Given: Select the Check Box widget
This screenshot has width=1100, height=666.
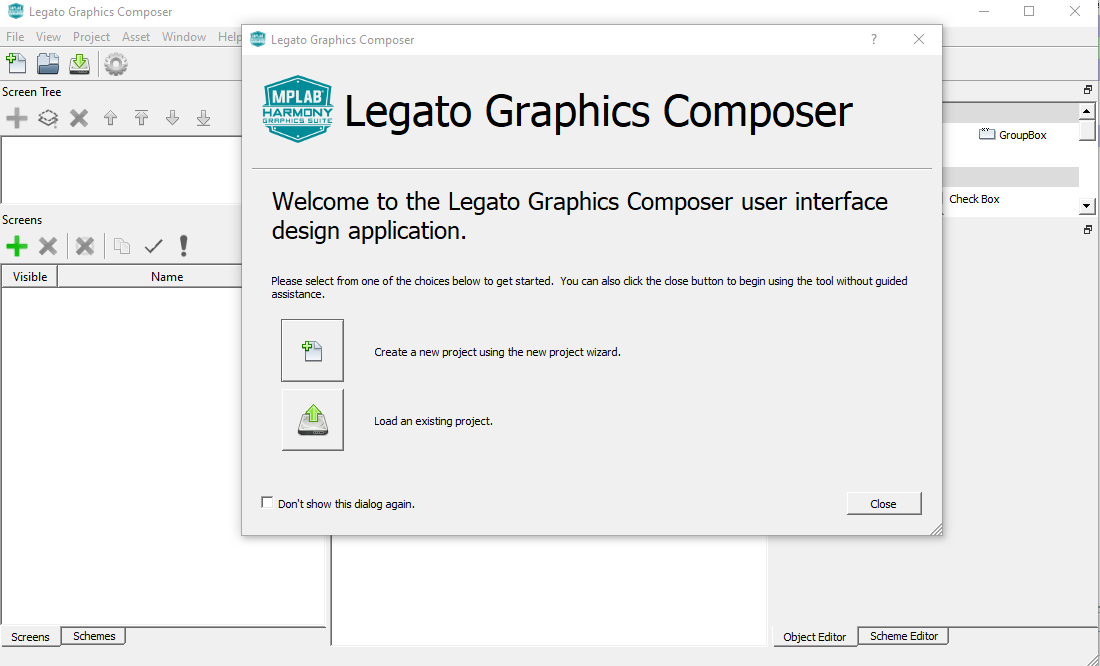Looking at the screenshot, I should [974, 199].
